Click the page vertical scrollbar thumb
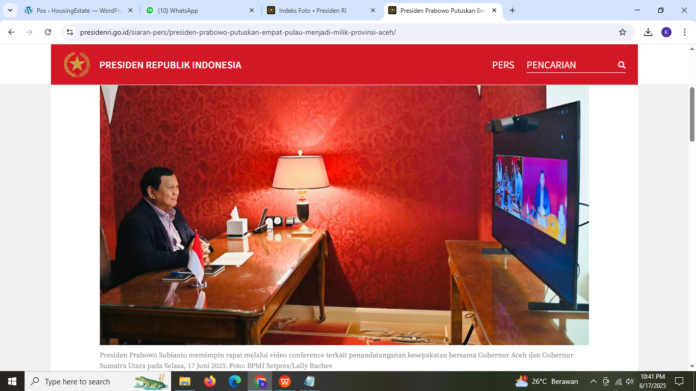 coord(692,115)
